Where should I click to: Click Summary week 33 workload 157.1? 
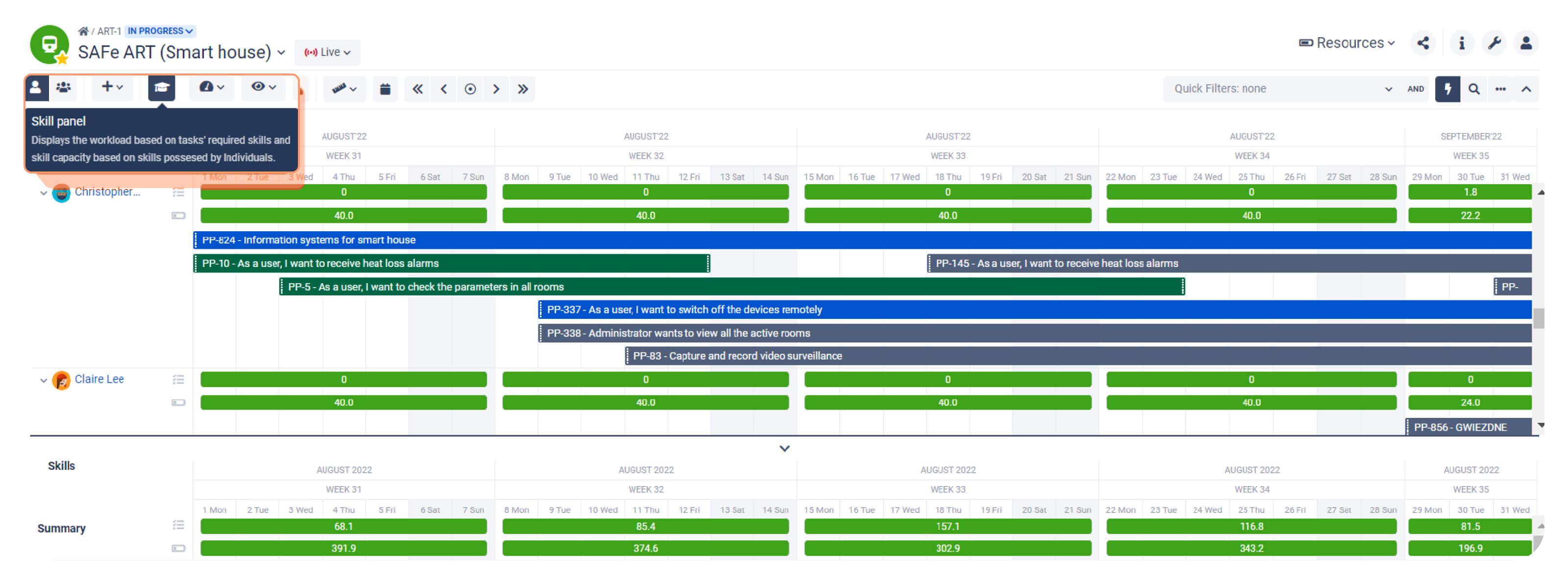pyautogui.click(x=948, y=528)
